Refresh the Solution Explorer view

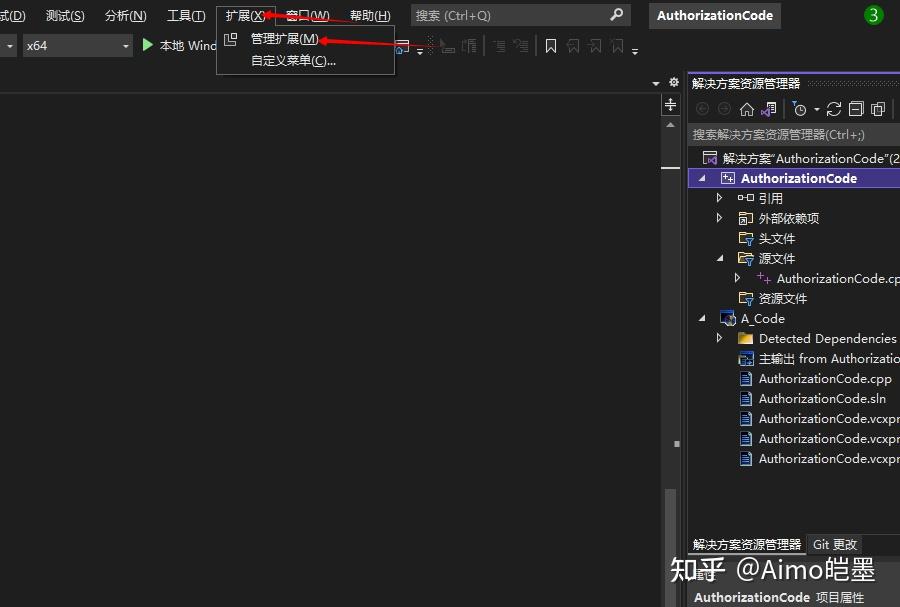833,108
